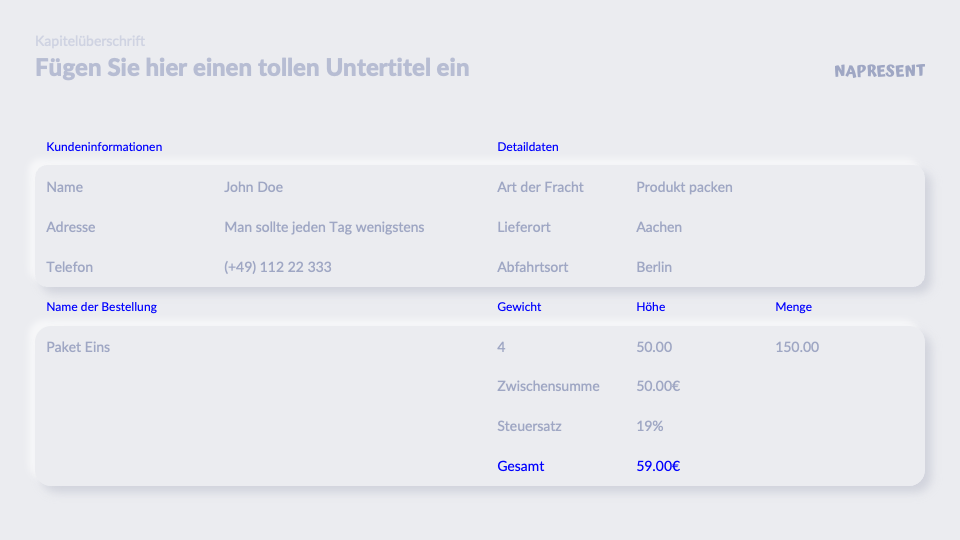Select the Paket Eins order row
Image resolution: width=960 pixels, height=540 pixels.
(78, 347)
